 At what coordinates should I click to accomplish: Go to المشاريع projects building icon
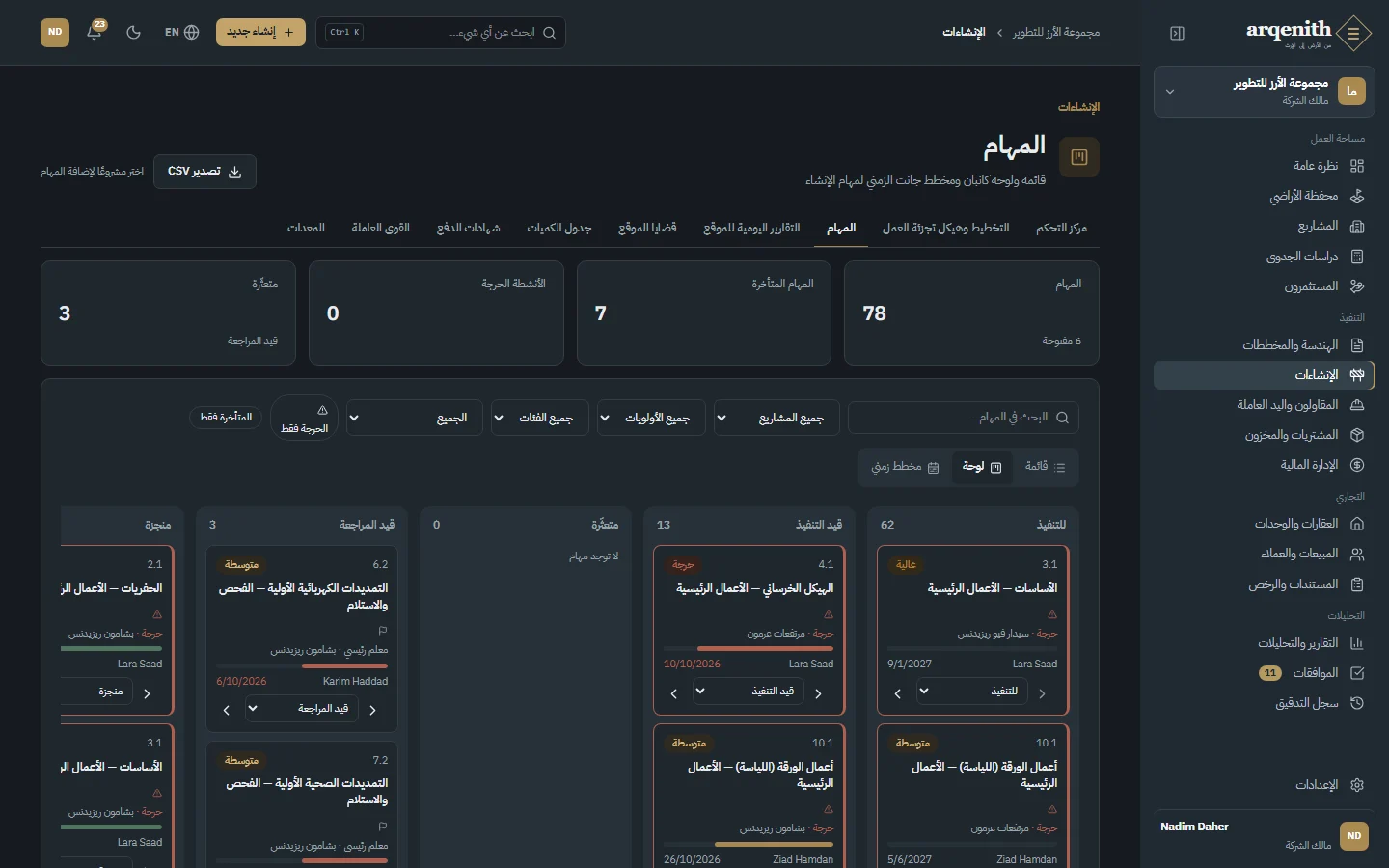coord(1357,226)
